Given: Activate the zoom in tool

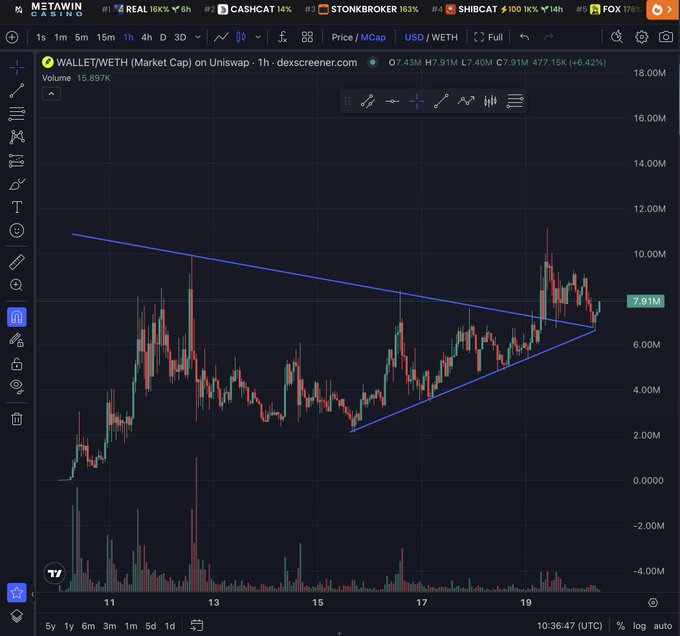Looking at the screenshot, I should tap(17, 285).
